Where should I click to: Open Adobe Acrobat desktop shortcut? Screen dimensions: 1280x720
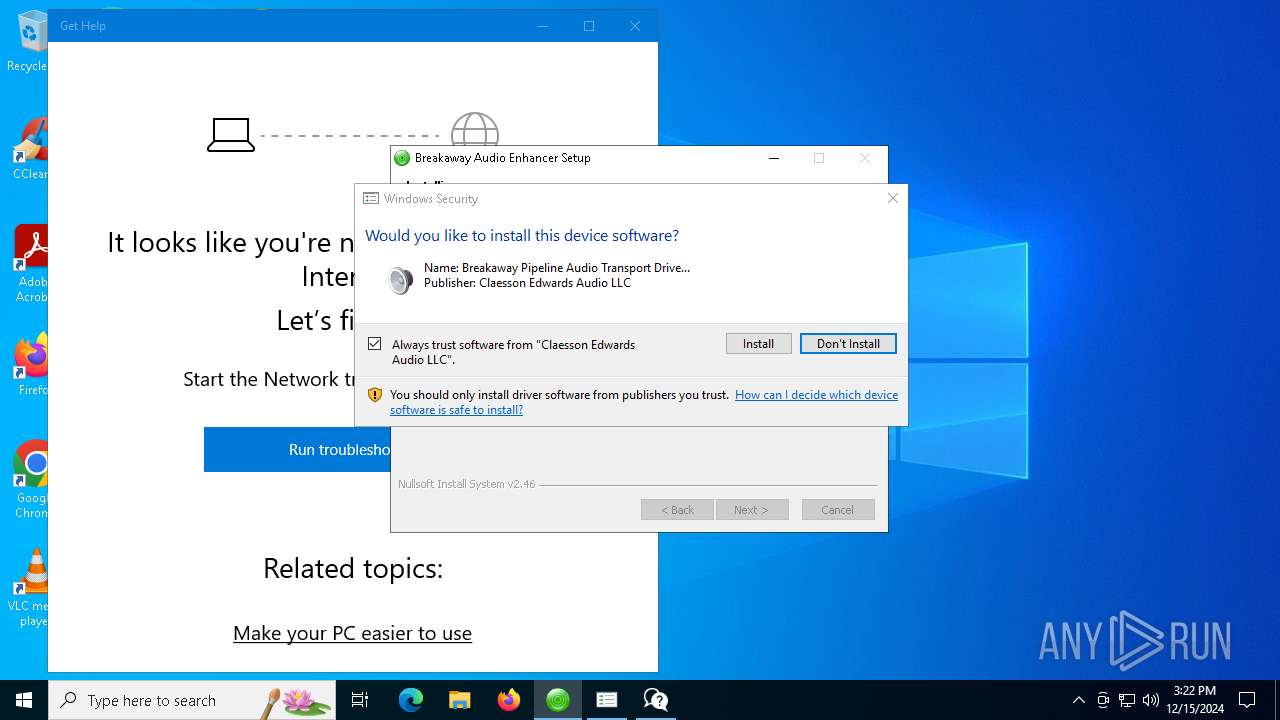click(30, 262)
